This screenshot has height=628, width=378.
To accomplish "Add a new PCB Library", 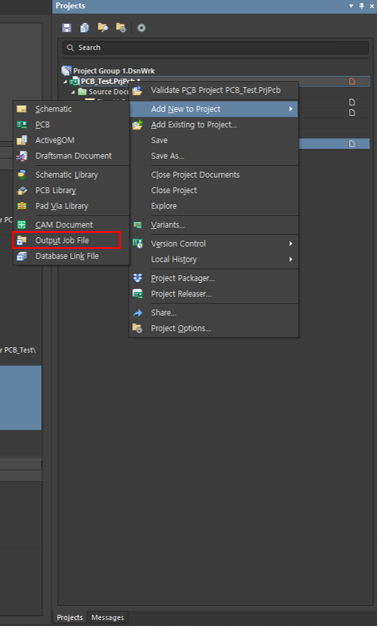I will [56, 190].
